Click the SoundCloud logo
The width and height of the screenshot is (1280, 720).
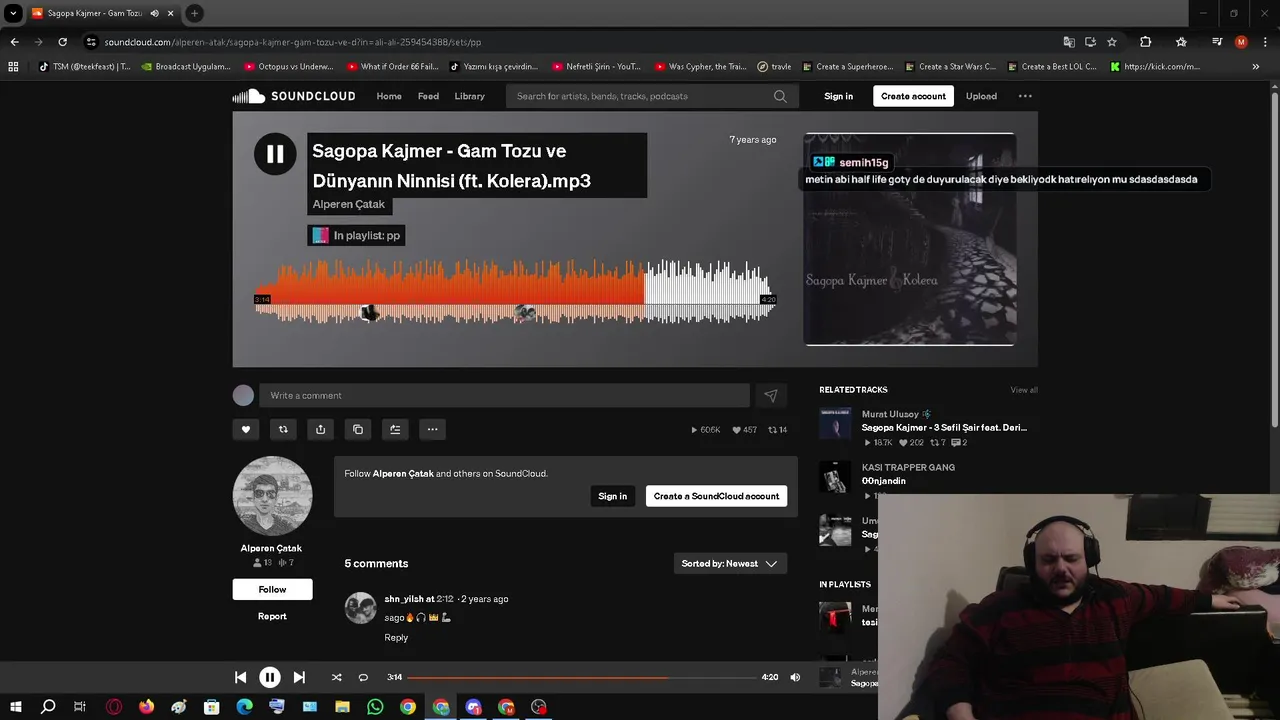pos(294,96)
